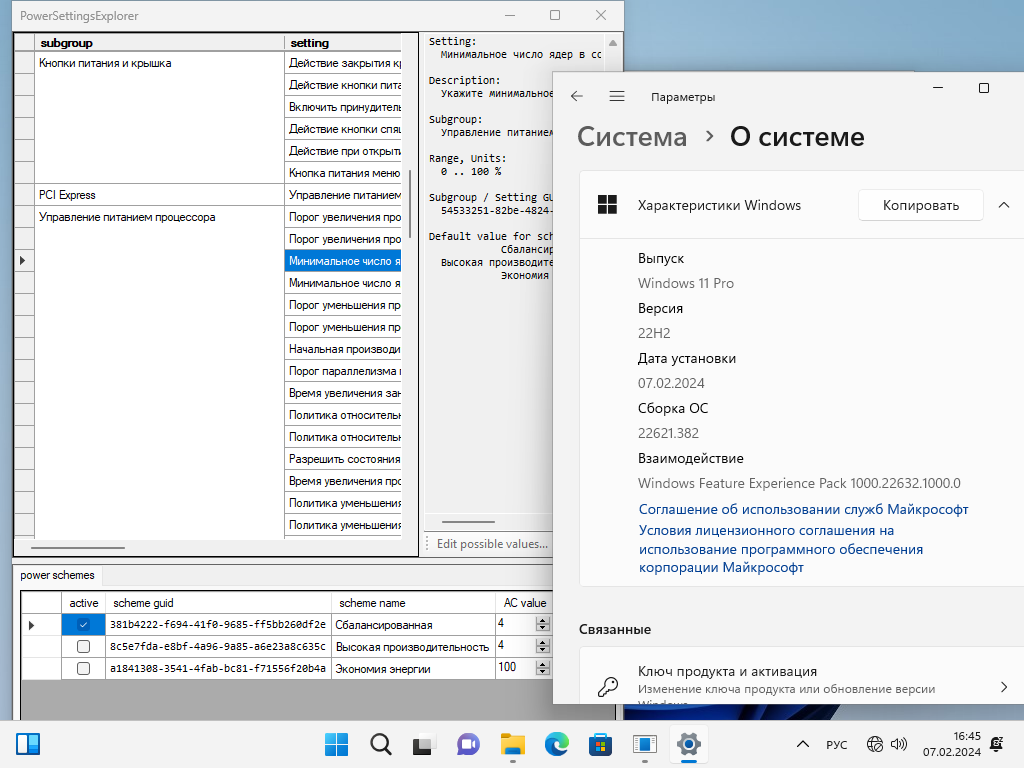Open Microsoft Store from taskbar
The image size is (1024, 768).
600,744
